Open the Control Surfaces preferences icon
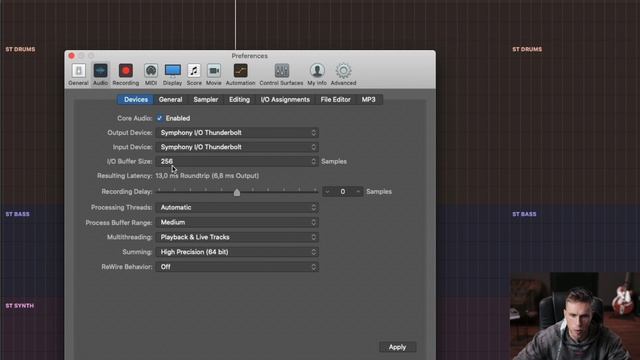640x360 pixels. (281, 74)
